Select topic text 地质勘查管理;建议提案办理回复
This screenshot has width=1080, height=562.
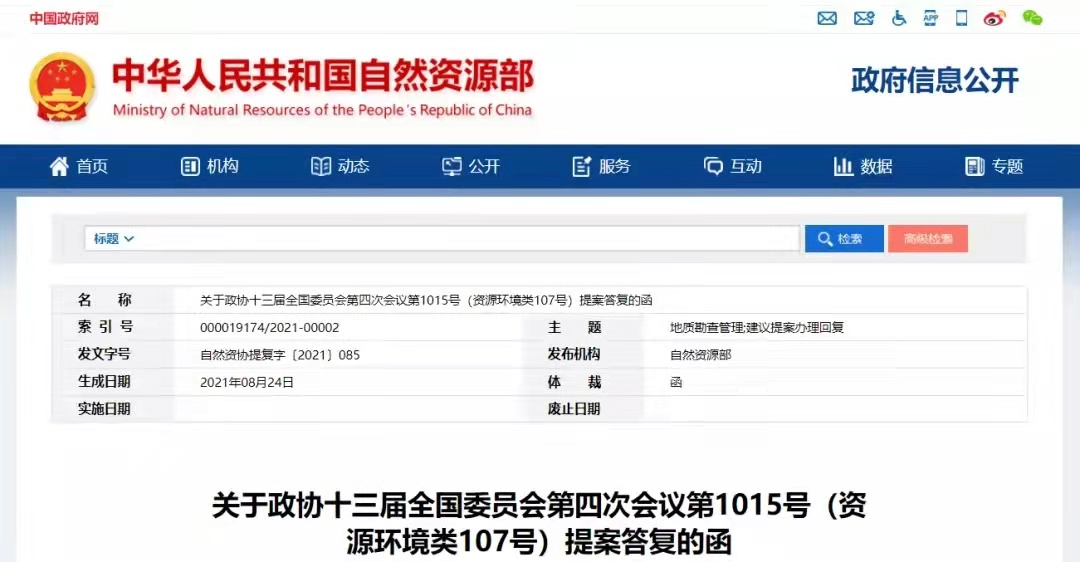pos(757,328)
